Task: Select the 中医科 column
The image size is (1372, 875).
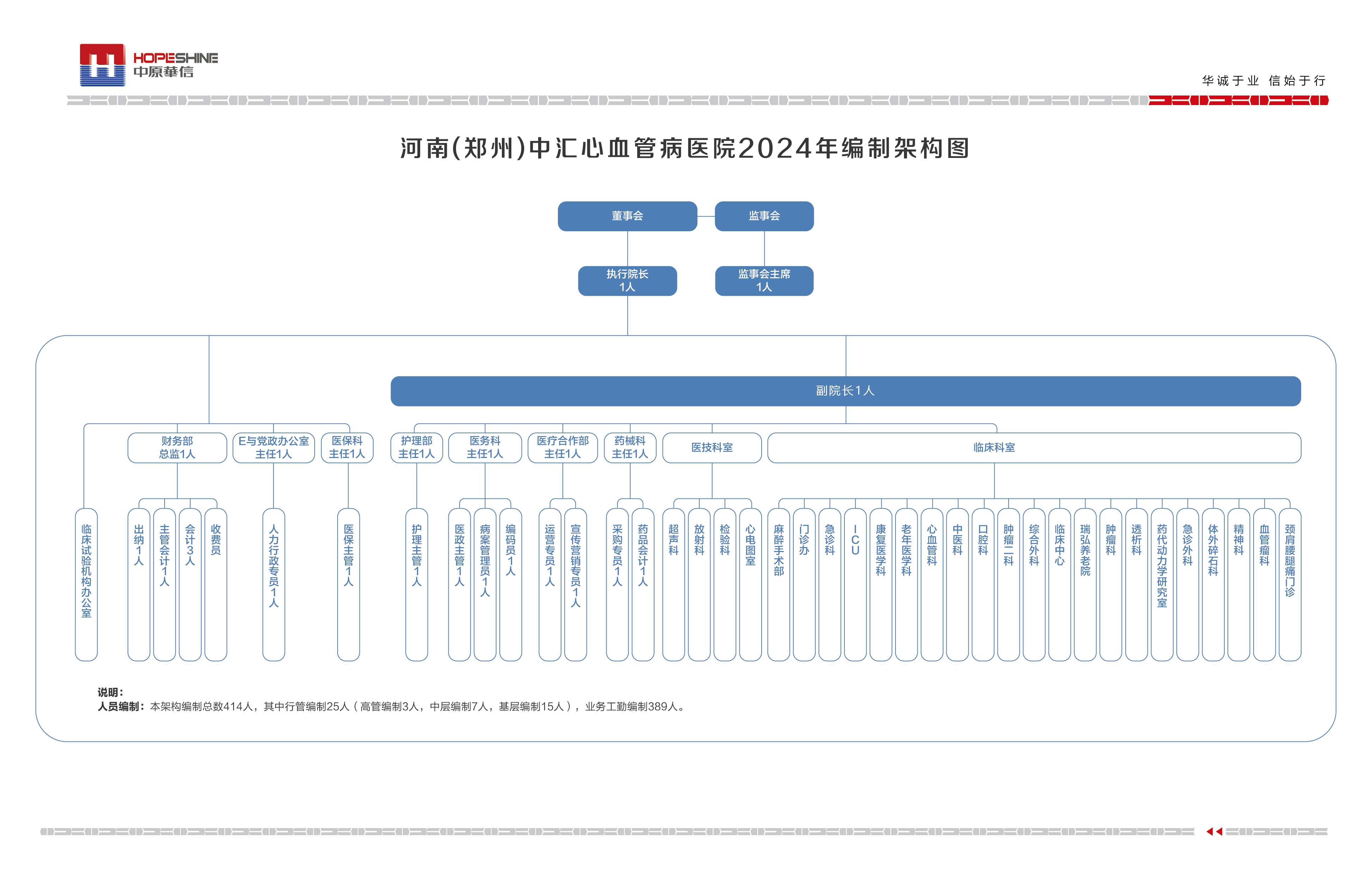Action: [x=957, y=585]
